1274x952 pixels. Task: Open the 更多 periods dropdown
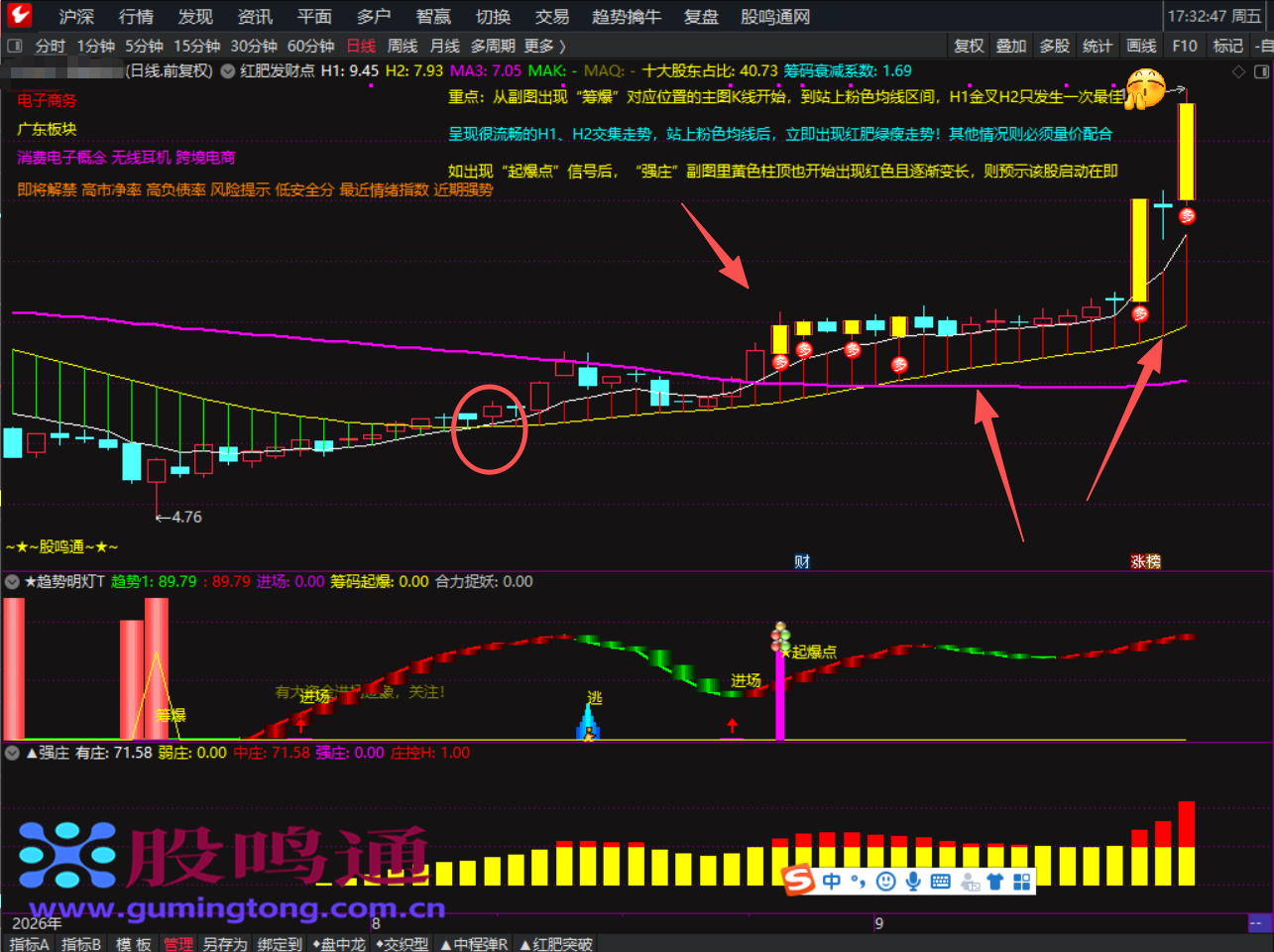(544, 46)
